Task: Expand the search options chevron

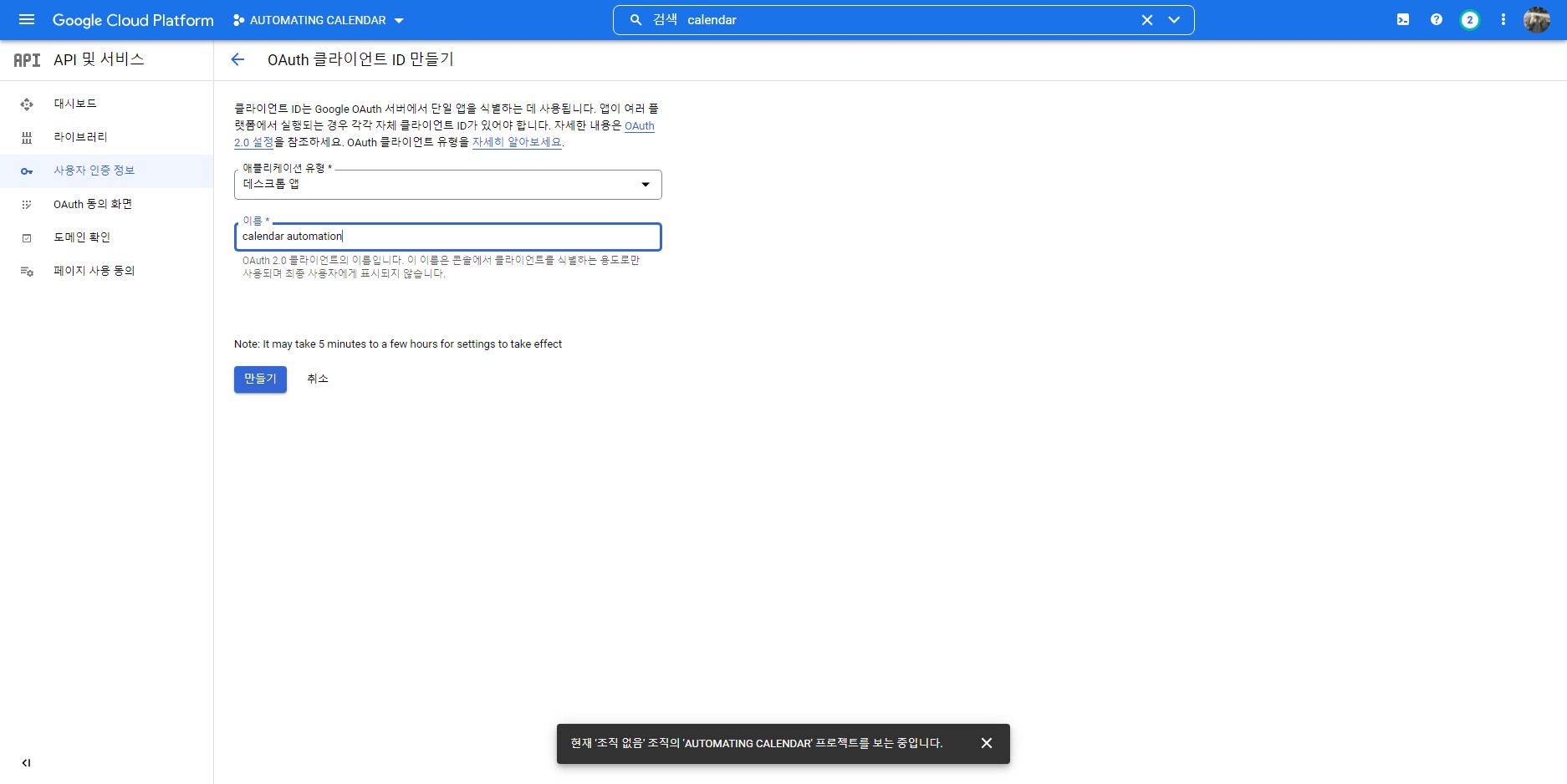Action: point(1174,20)
